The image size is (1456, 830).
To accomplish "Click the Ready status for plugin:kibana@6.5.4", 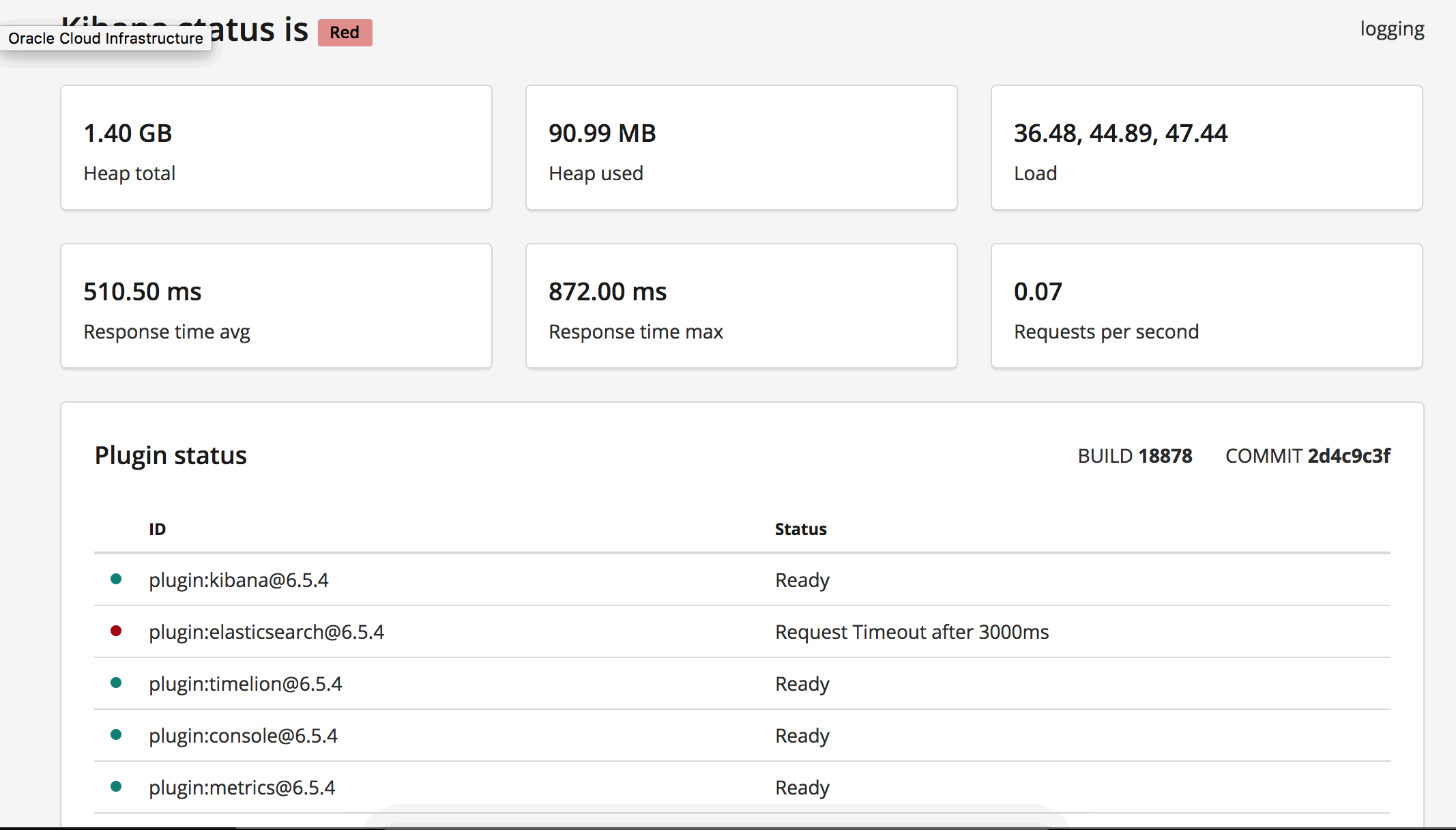I will pyautogui.click(x=802, y=579).
